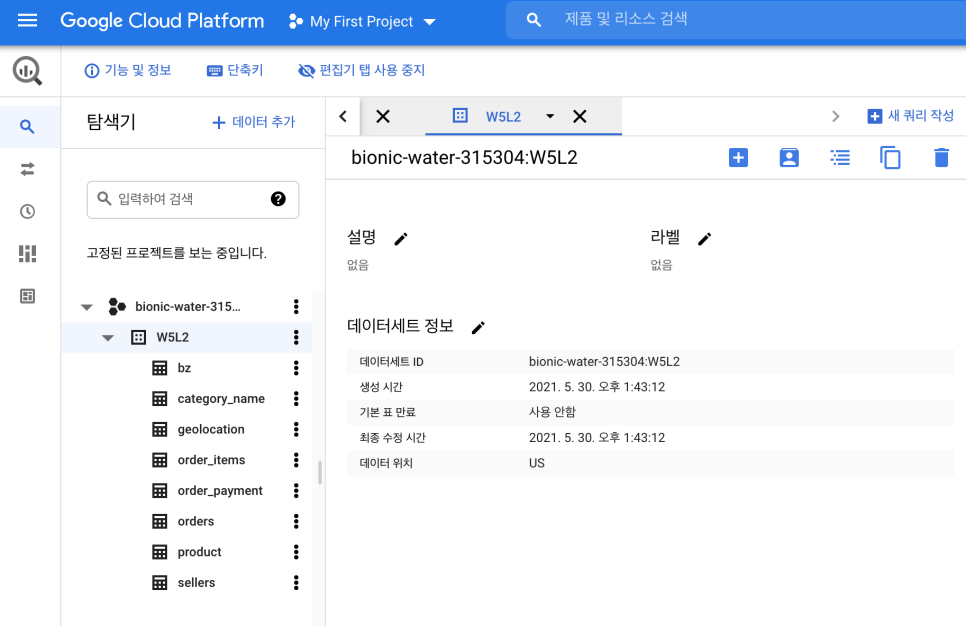The width and height of the screenshot is (966, 626).
Task: Switch to the W5L2 tab
Action: point(503,116)
